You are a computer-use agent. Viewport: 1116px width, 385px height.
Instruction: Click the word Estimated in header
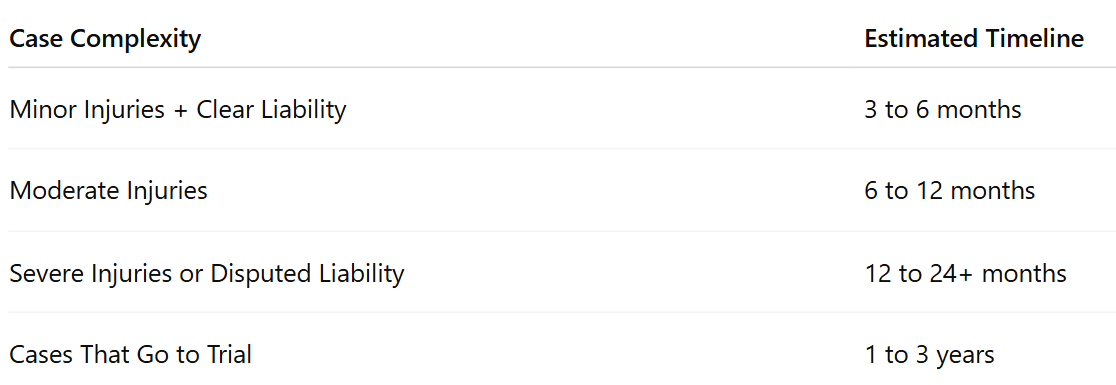922,38
